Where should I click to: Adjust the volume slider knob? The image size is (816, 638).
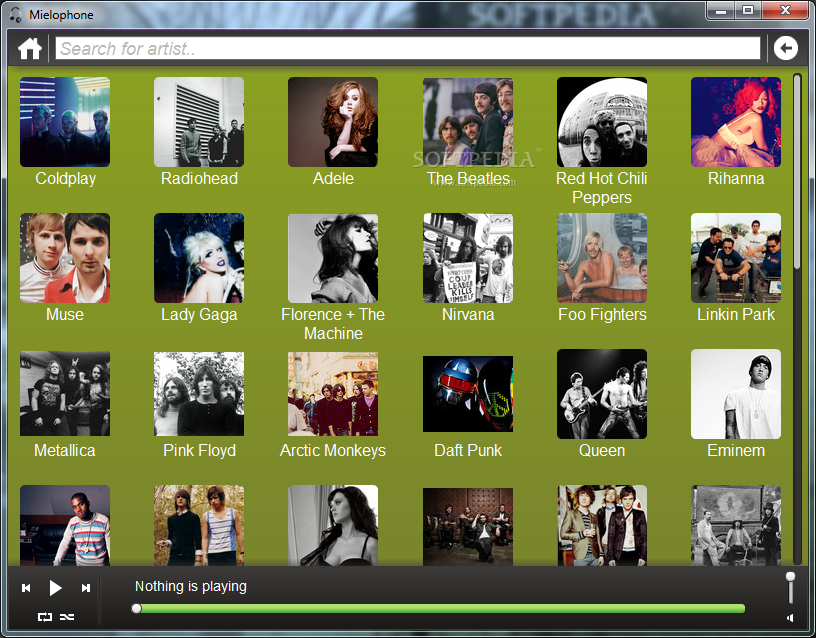pyautogui.click(x=790, y=577)
